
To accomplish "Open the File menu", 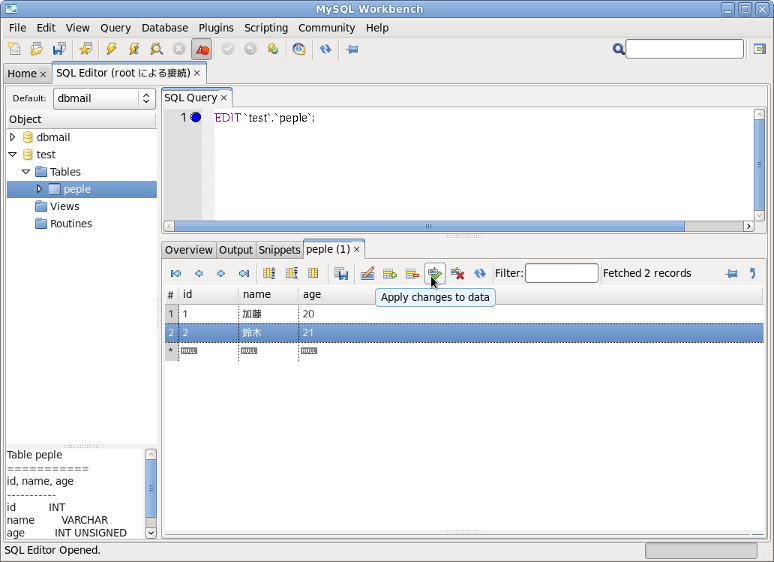I will coord(17,28).
